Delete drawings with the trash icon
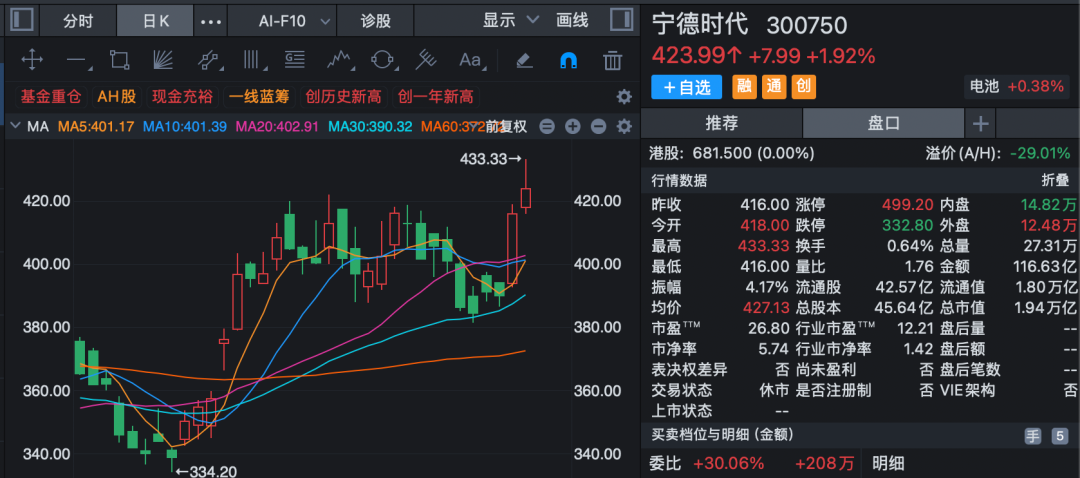1080x478 pixels. 612,61
